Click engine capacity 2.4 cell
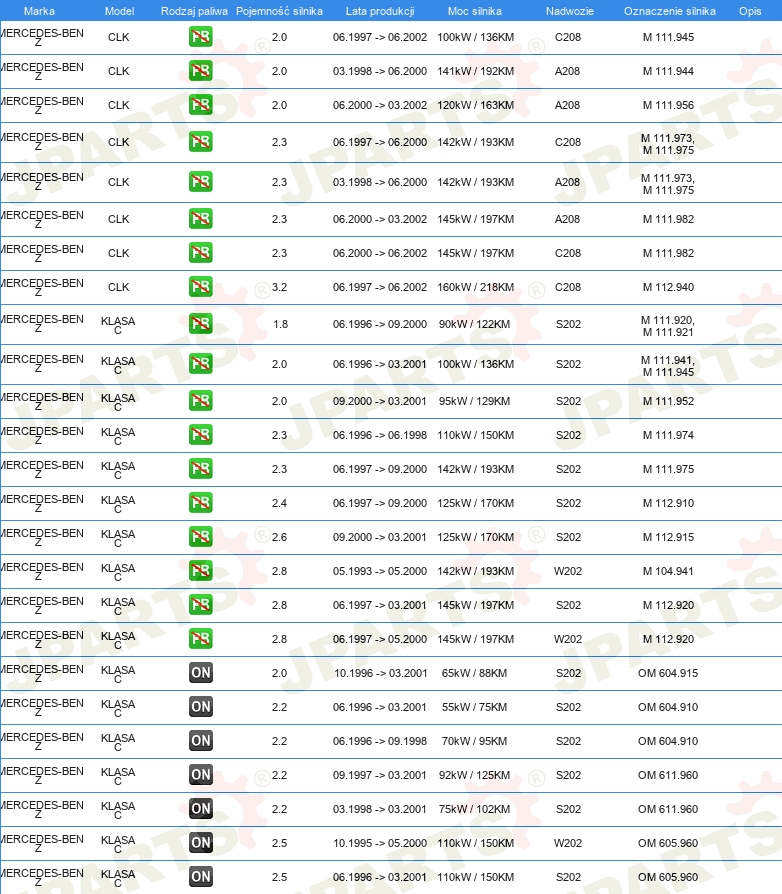Viewport: 782px width, 894px height. [x=279, y=503]
